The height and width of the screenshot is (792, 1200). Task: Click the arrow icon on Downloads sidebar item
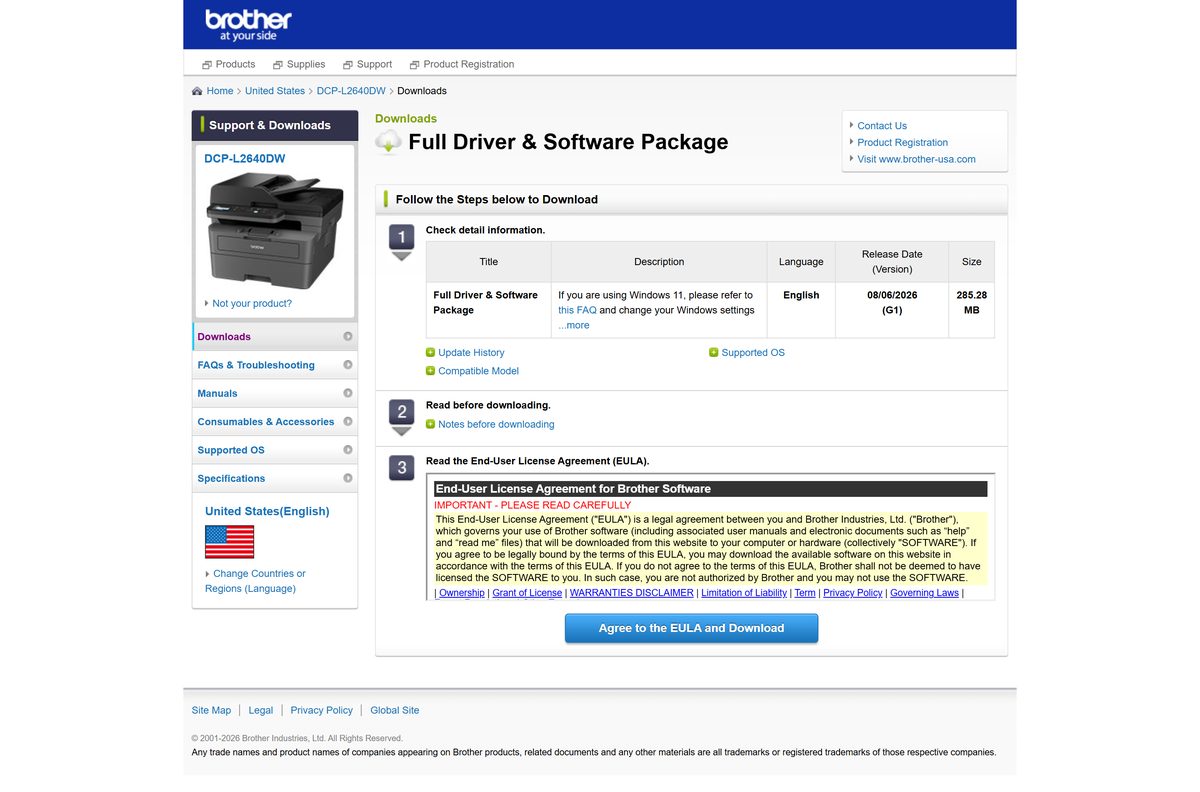pos(348,337)
